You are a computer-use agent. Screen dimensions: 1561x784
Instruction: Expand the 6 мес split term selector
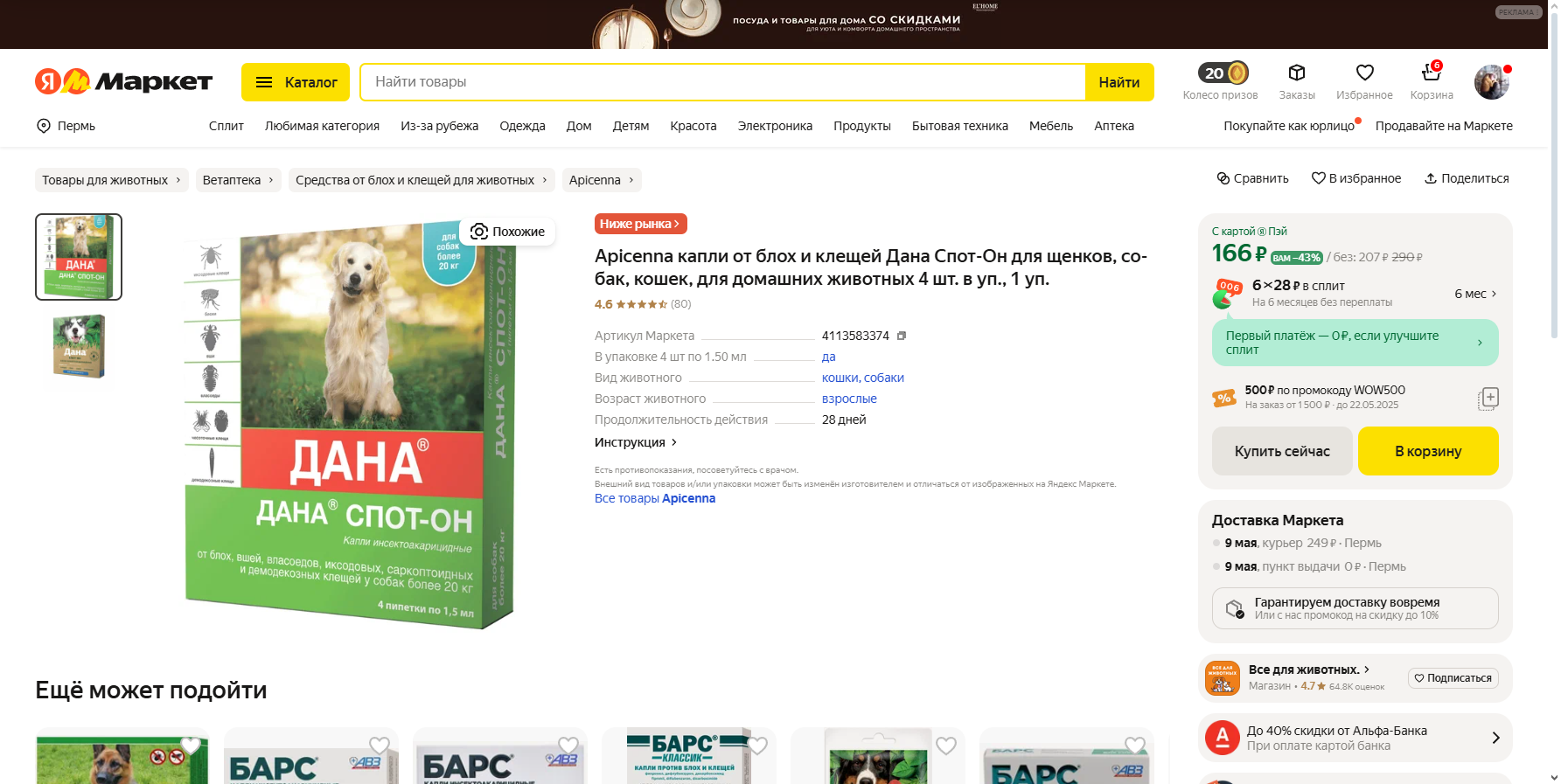pyautogui.click(x=1475, y=294)
